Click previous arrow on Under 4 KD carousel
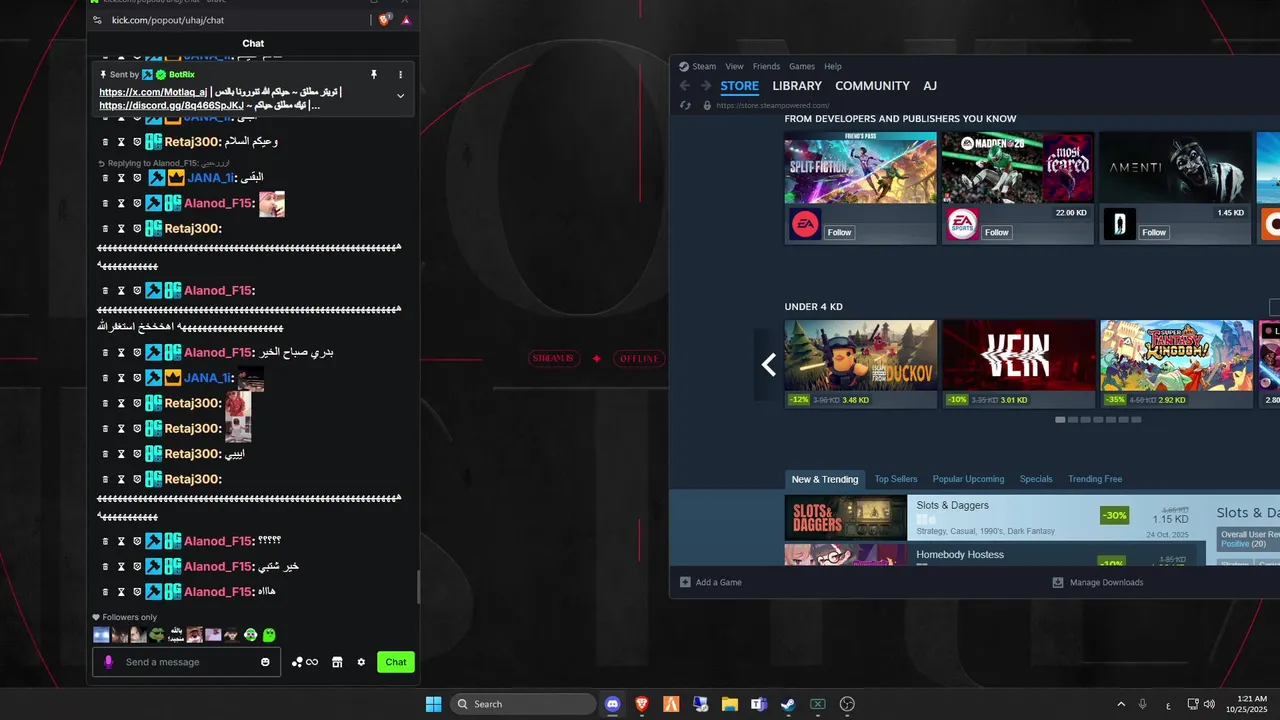The width and height of the screenshot is (1280, 720). [768, 365]
